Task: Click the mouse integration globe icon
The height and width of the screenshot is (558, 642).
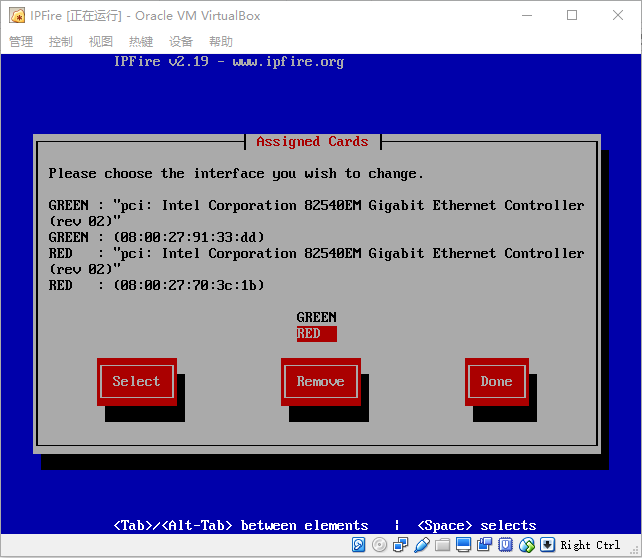Action: [527, 545]
